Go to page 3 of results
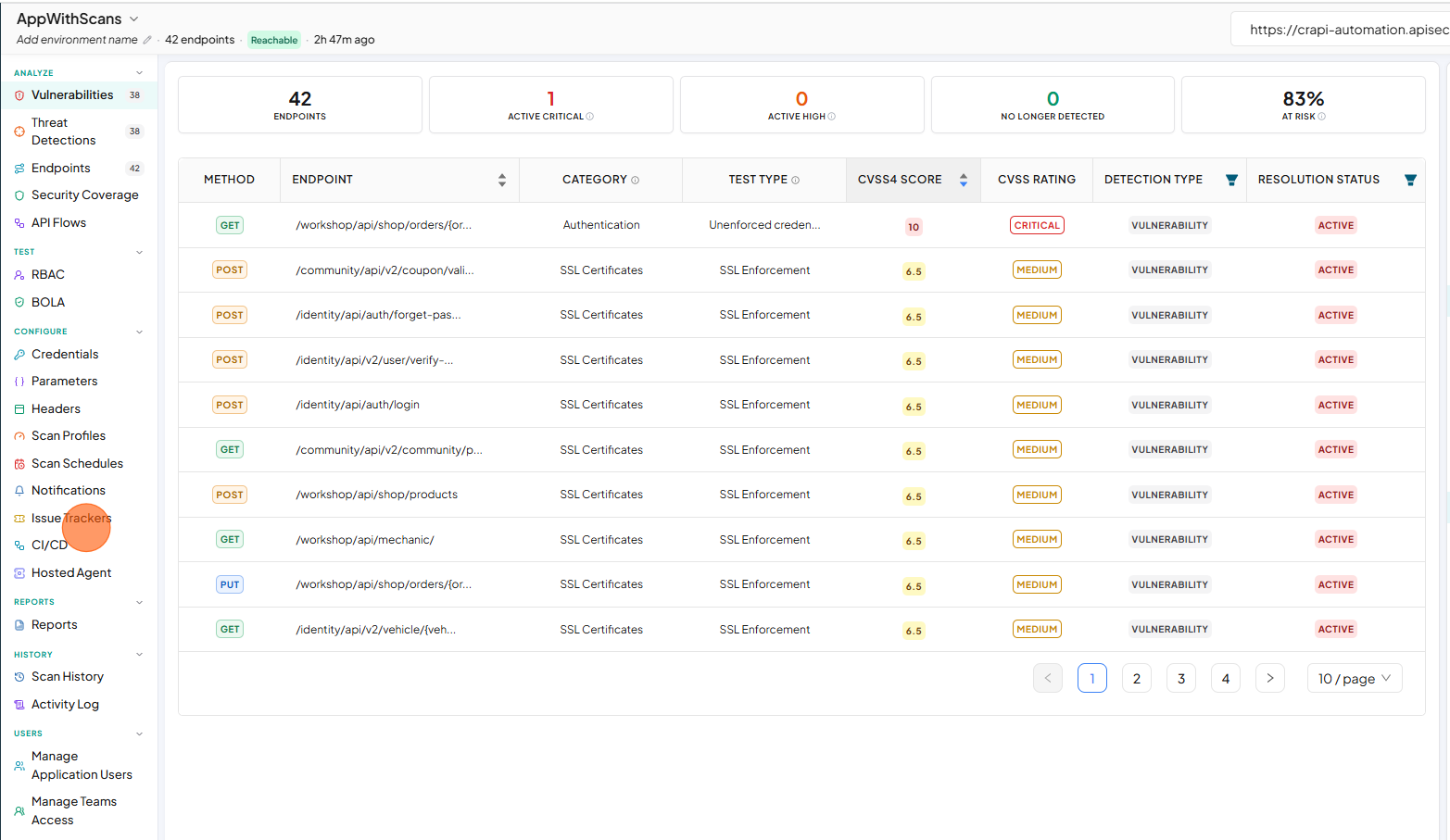This screenshot has height=840, width=1450. (x=1181, y=679)
